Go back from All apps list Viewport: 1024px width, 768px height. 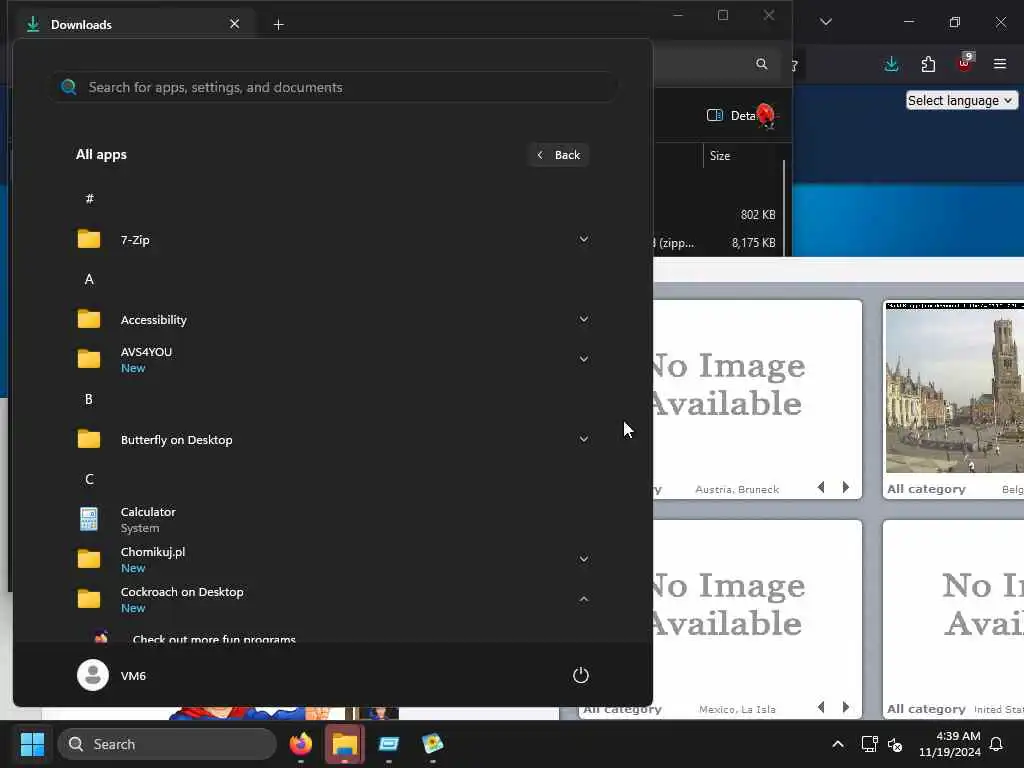click(x=559, y=155)
